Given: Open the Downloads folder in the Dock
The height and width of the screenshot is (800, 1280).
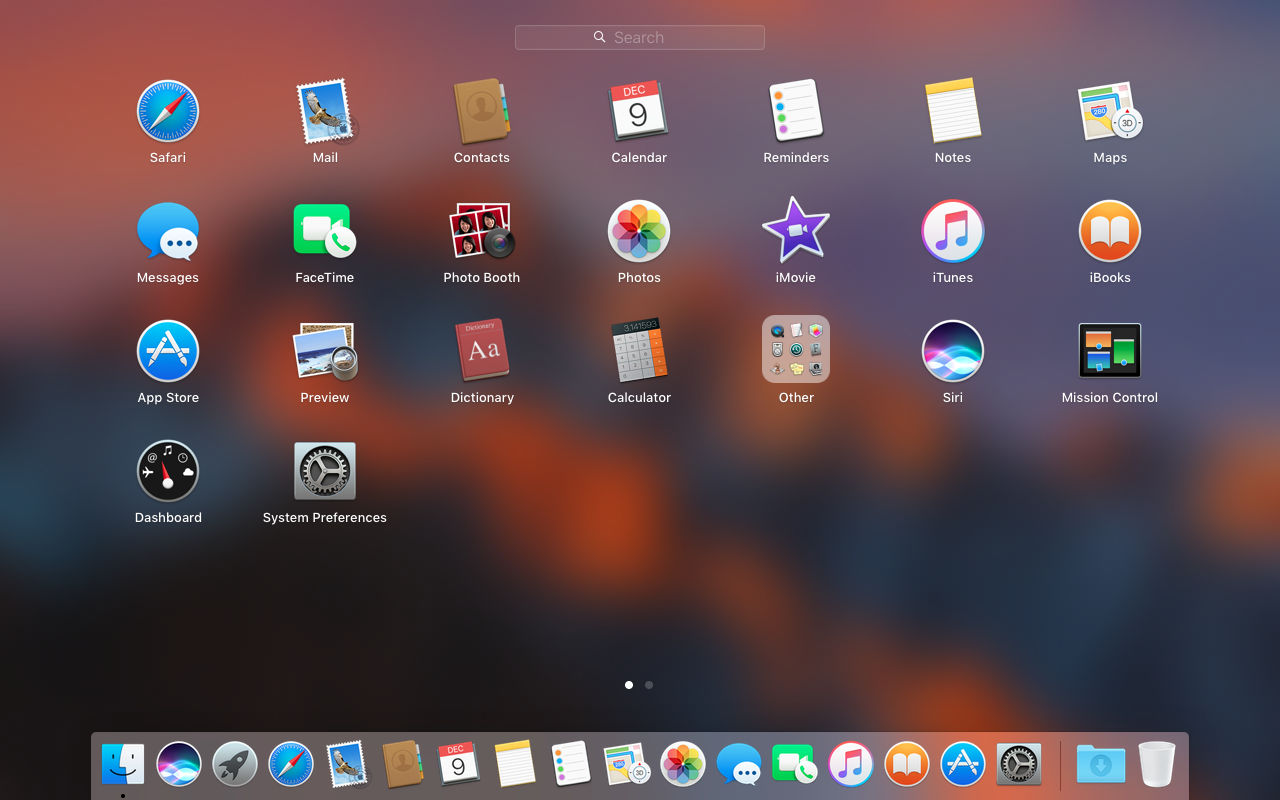Looking at the screenshot, I should click(1101, 765).
